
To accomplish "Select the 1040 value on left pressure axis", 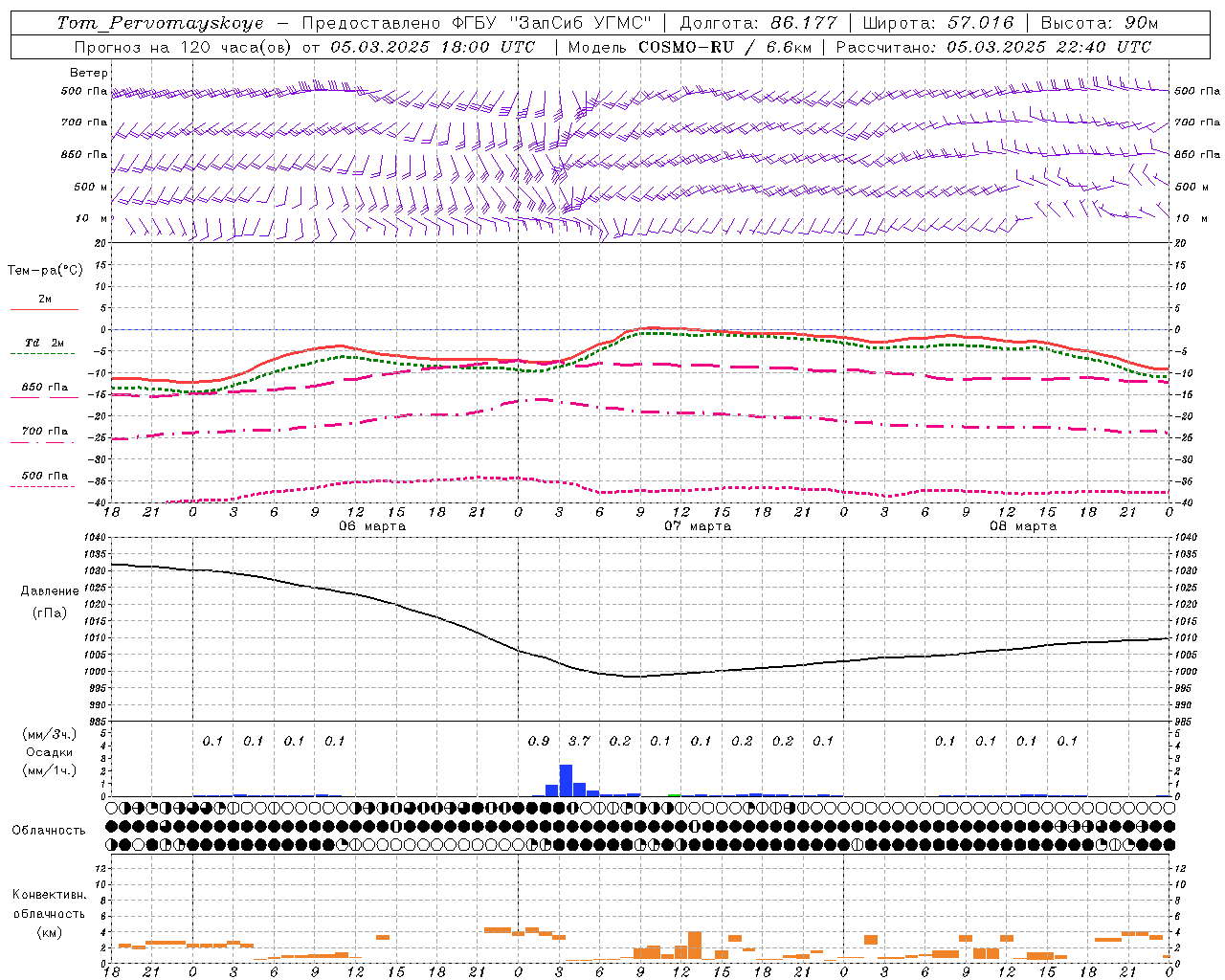I will (96, 538).
